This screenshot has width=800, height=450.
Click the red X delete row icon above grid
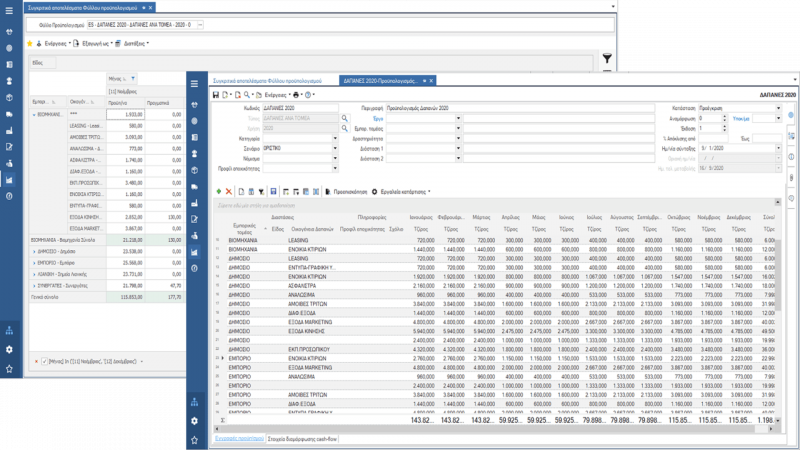tap(229, 192)
